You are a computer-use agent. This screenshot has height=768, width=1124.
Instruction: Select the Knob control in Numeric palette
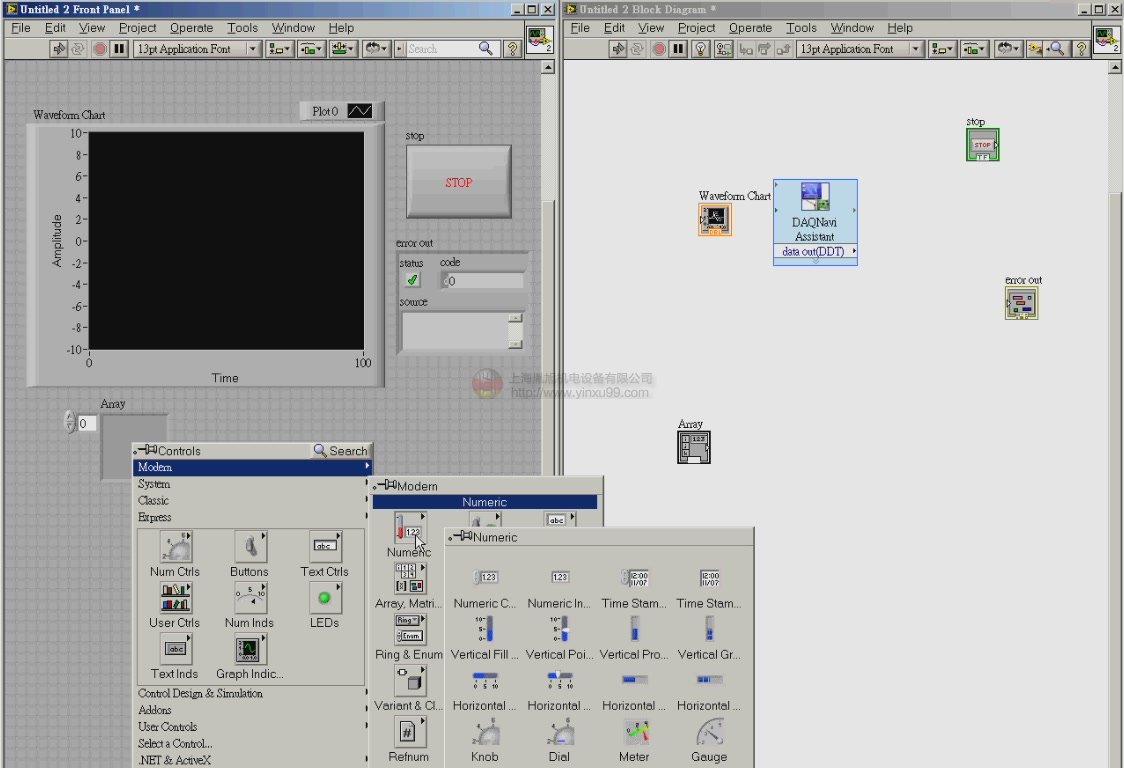tap(485, 735)
